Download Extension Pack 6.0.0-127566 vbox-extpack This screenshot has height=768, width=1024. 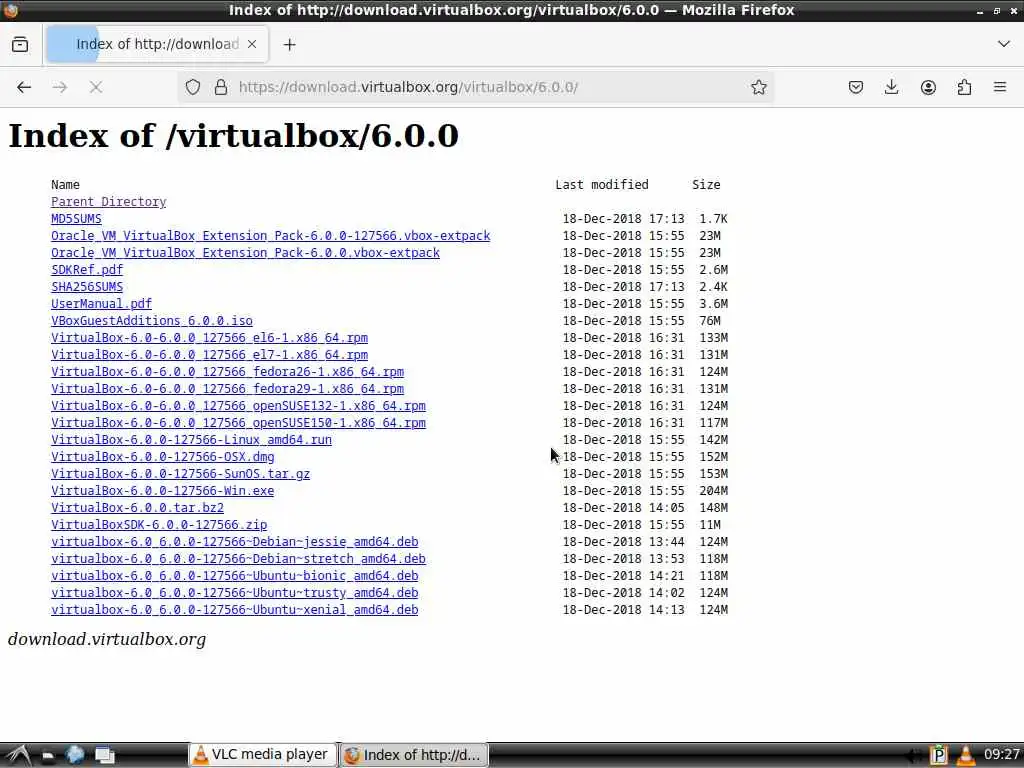pyautogui.click(x=270, y=236)
